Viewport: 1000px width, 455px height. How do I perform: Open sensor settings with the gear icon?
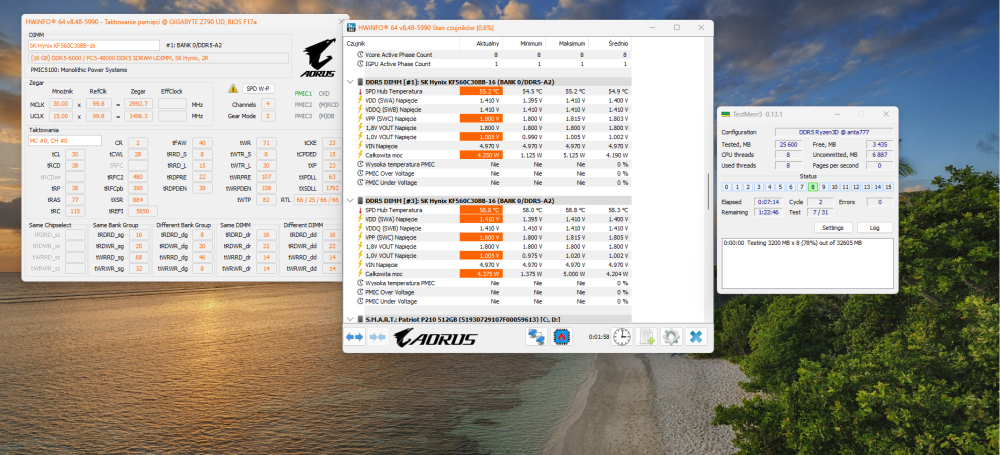(x=671, y=336)
